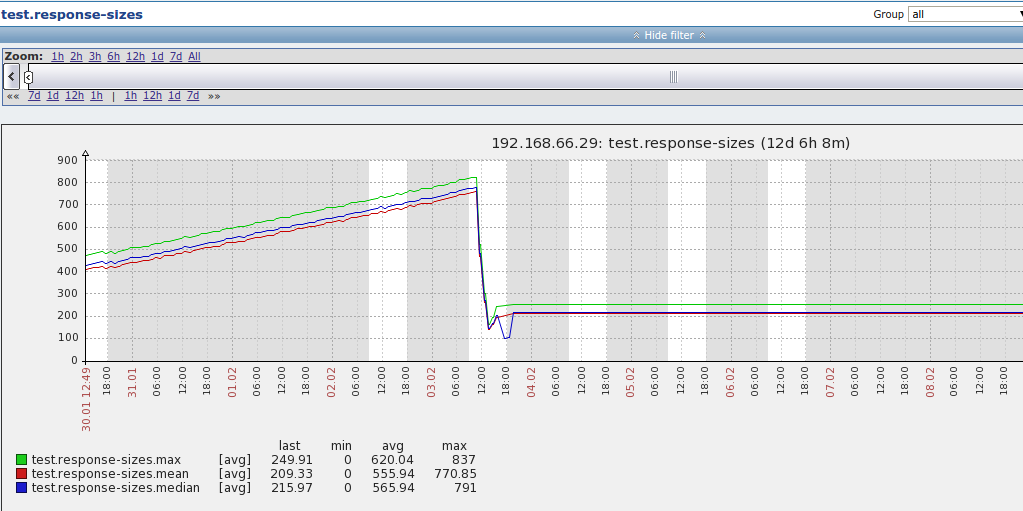Shift forward 1h using link just after '|'
This screenshot has height=511, width=1023.
click(x=130, y=95)
